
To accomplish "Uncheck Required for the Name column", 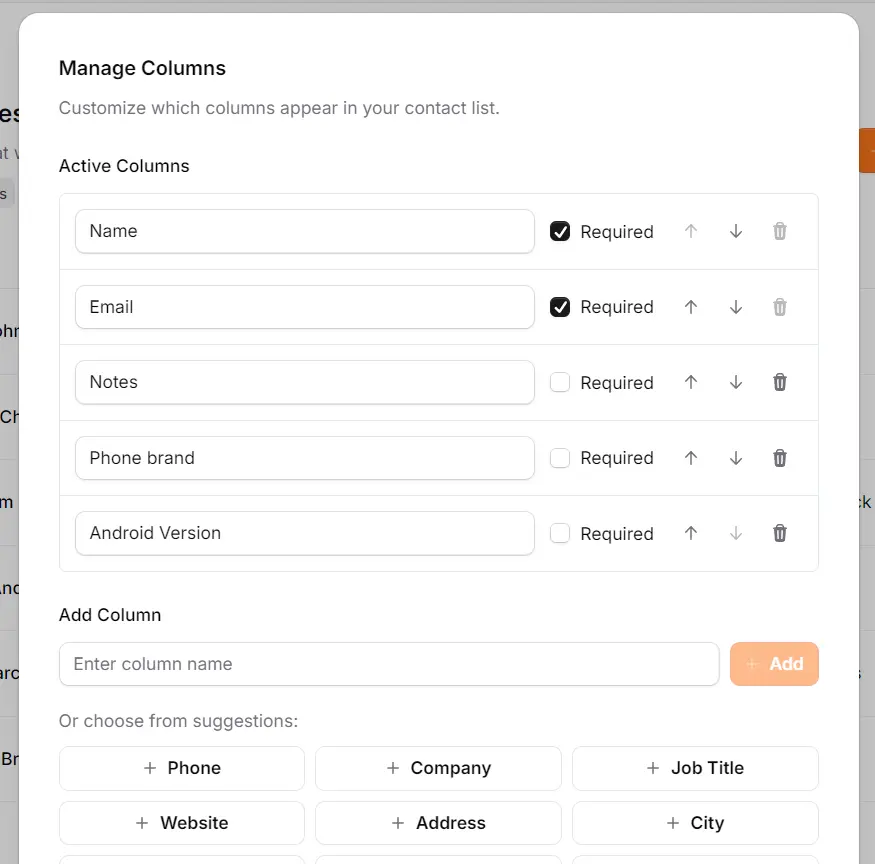I will [560, 231].
